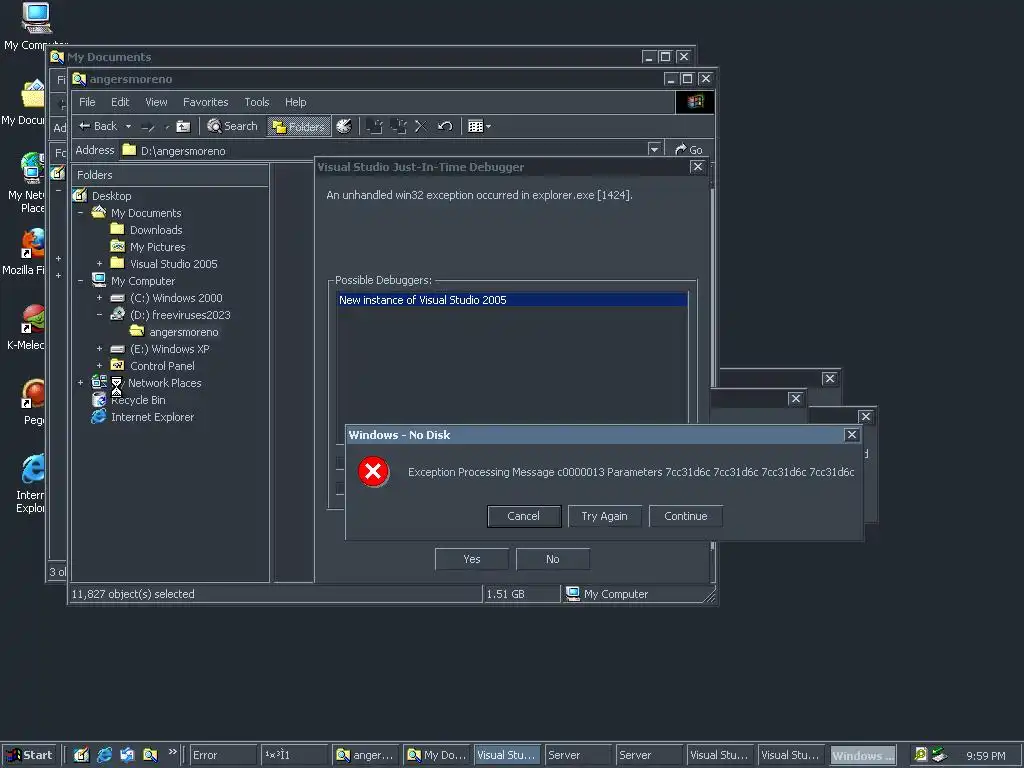Screen dimensions: 1024x768
Task: Expand the Network Places tree node
Action: [x=80, y=383]
